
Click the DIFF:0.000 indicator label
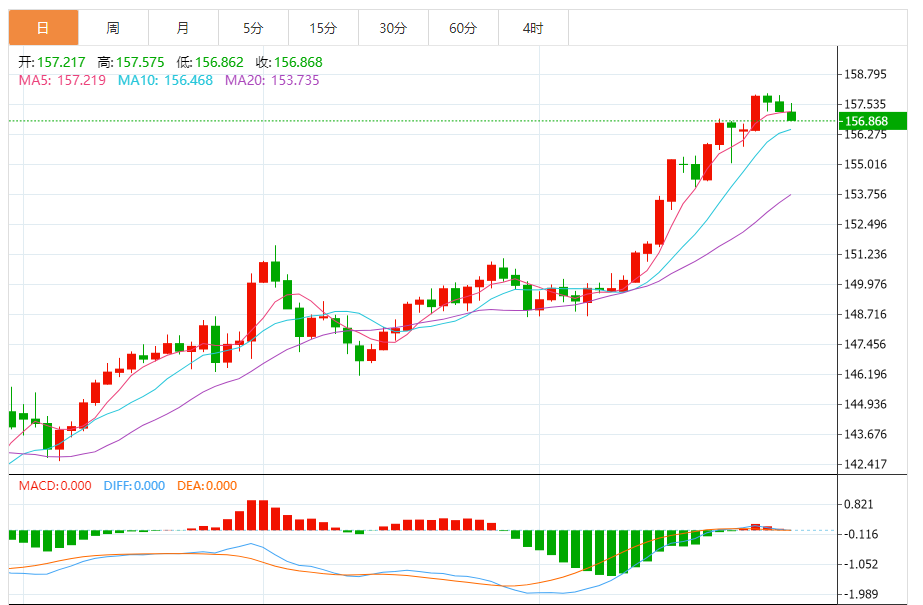[134, 486]
